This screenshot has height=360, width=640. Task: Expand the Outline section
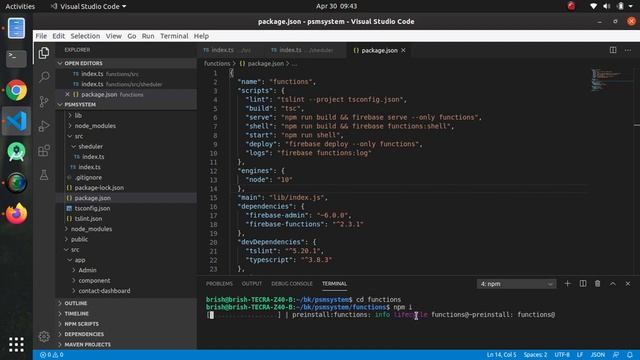(x=76, y=303)
